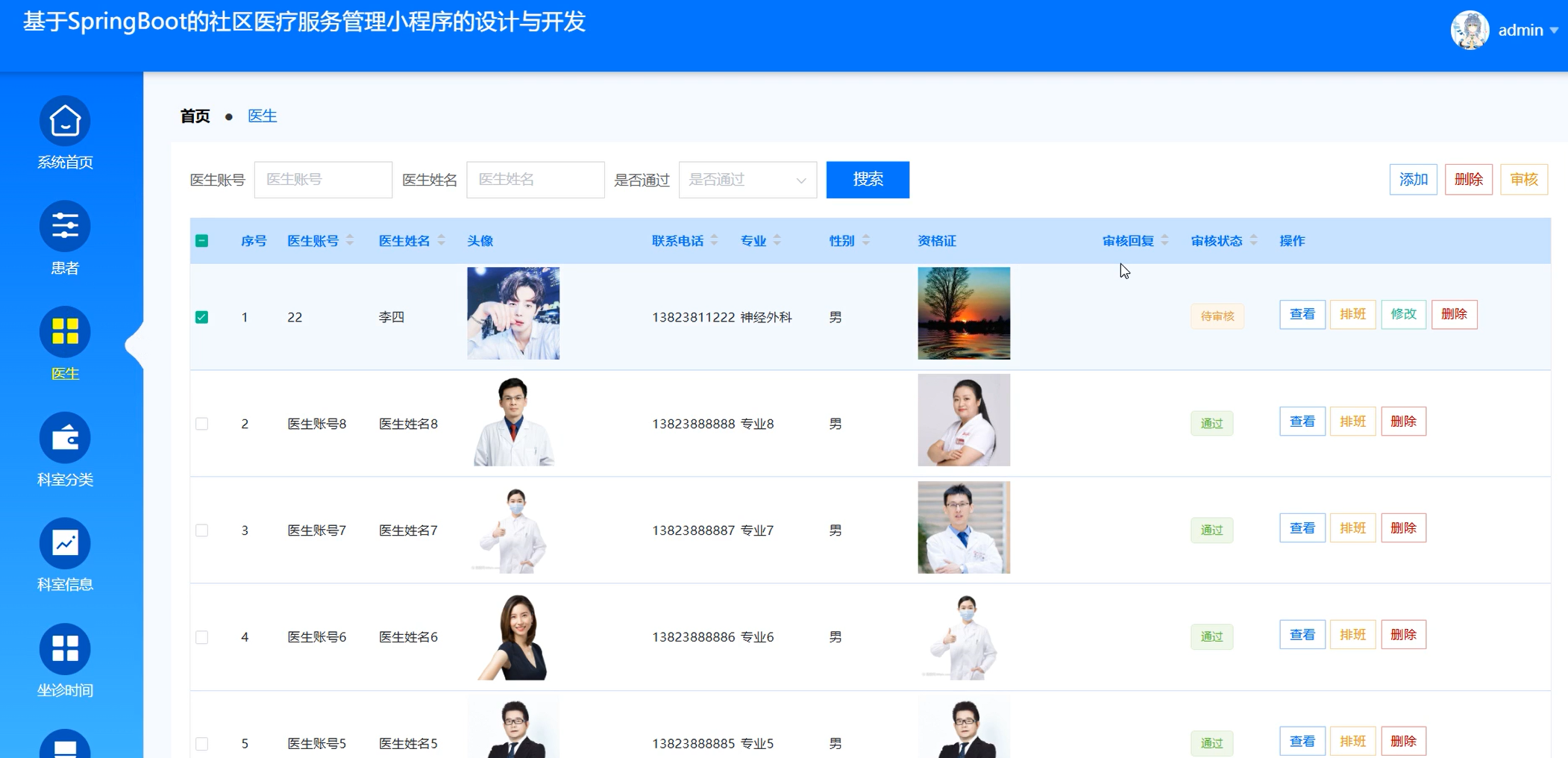Image resolution: width=1568 pixels, height=758 pixels.
Task: Click the 搜索 button
Action: point(868,180)
